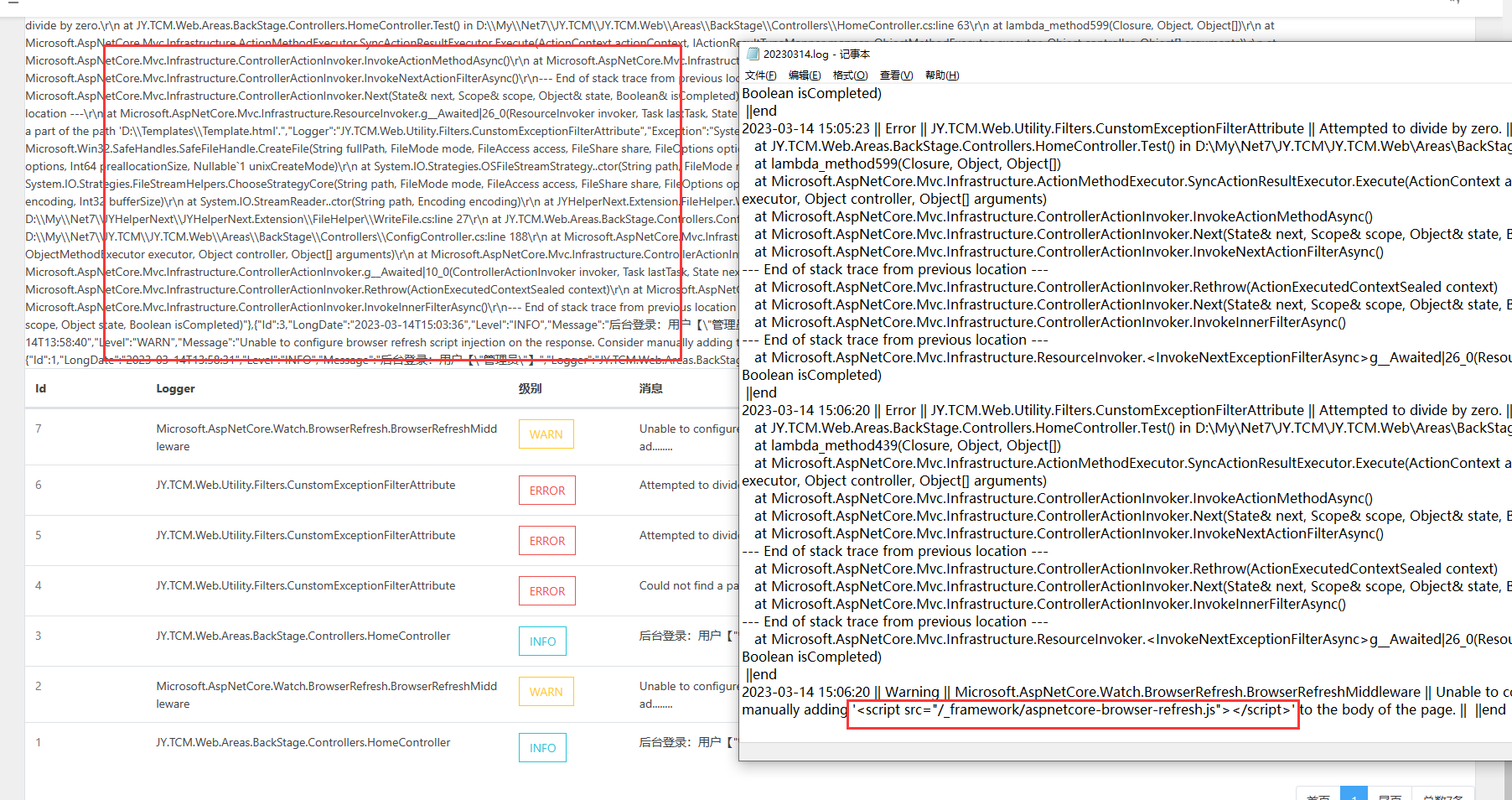This screenshot has height=800, width=1512.
Task: Open the 文件(F) menu in Notepad
Action: pos(760,75)
